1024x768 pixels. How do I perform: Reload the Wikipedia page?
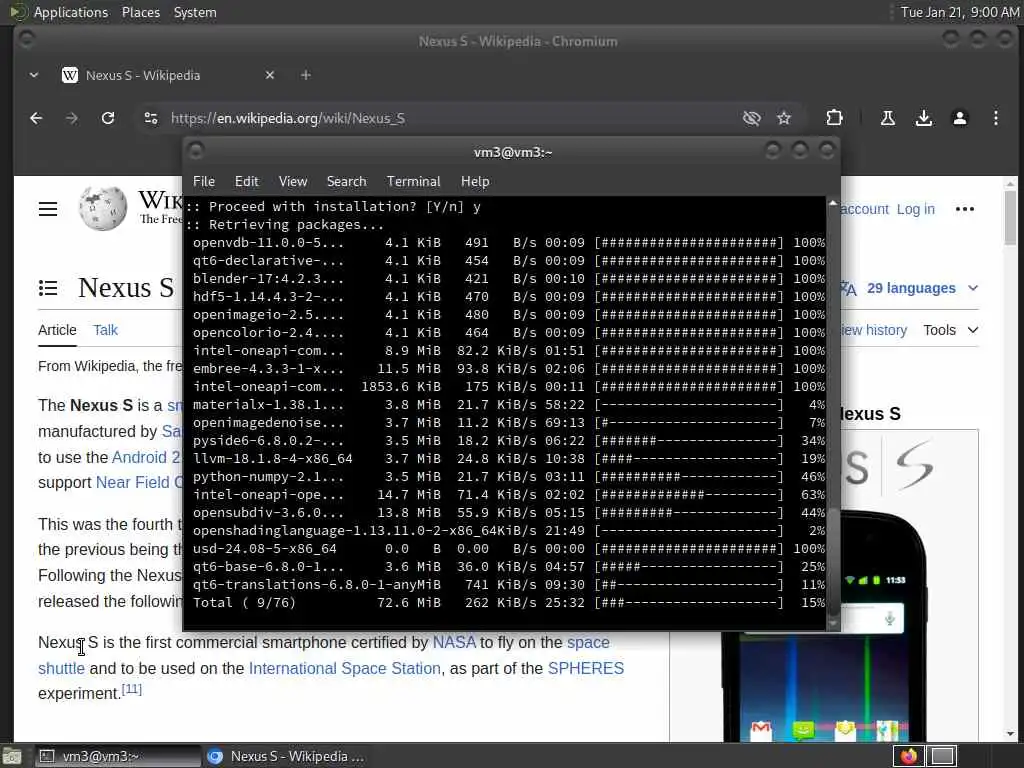coord(108,118)
